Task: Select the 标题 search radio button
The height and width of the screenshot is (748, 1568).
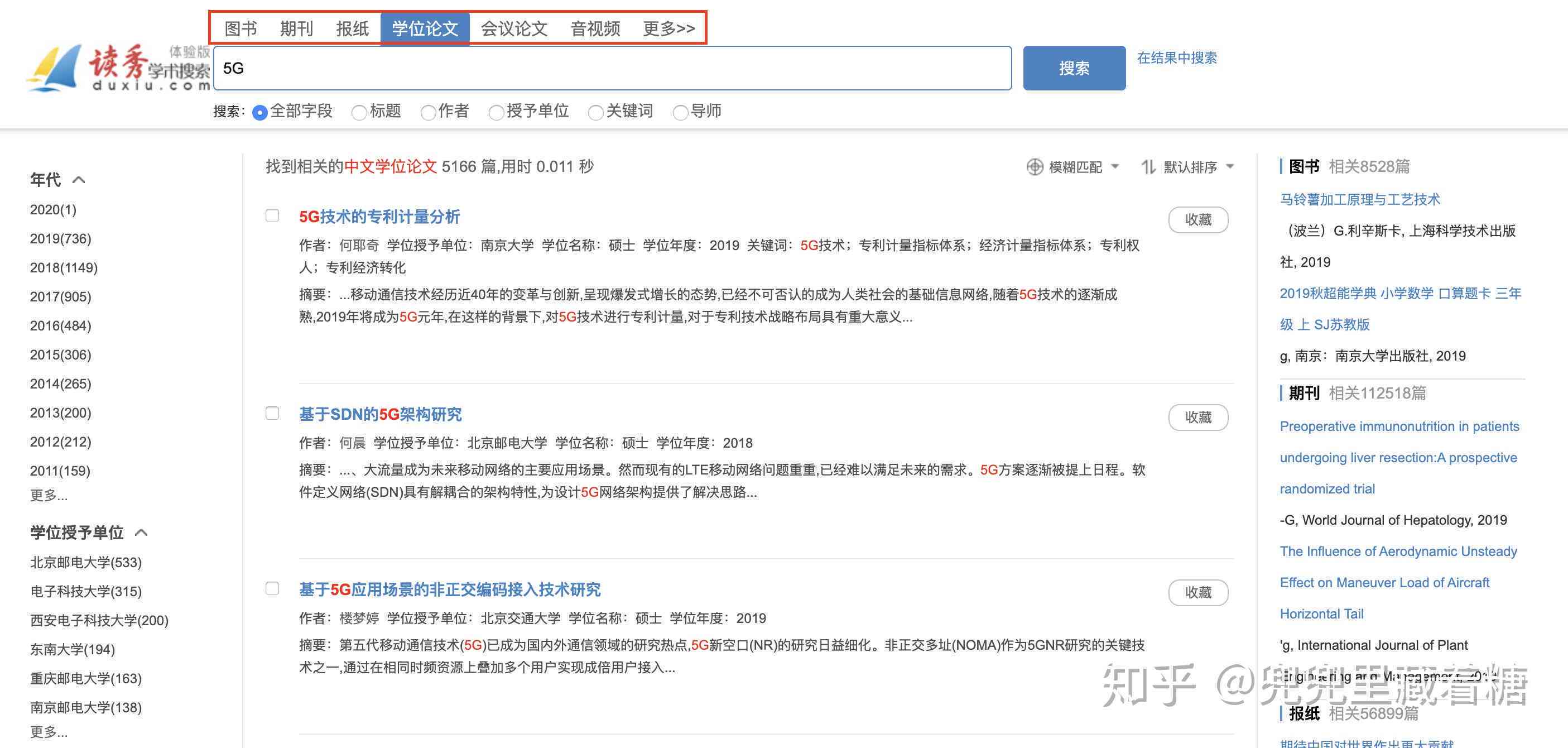Action: point(359,113)
